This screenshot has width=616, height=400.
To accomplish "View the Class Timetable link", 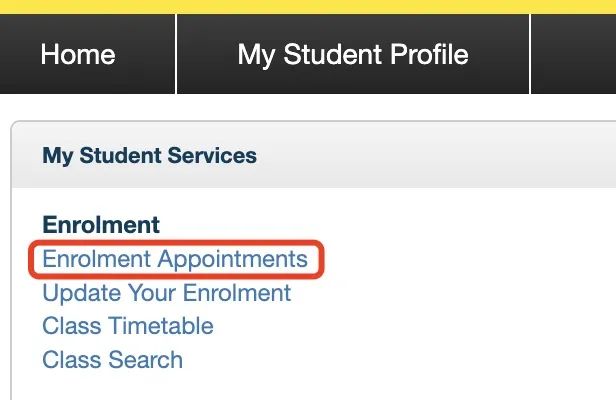I will (127, 326).
